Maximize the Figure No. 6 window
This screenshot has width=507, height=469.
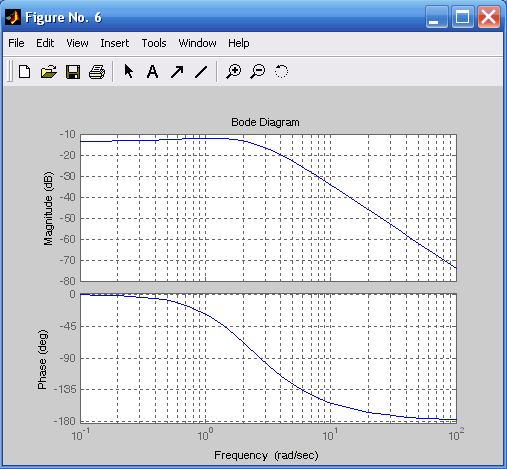pyautogui.click(x=463, y=17)
